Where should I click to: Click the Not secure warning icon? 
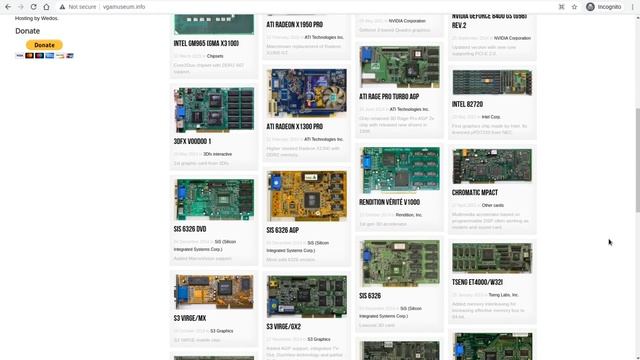click(62, 7)
